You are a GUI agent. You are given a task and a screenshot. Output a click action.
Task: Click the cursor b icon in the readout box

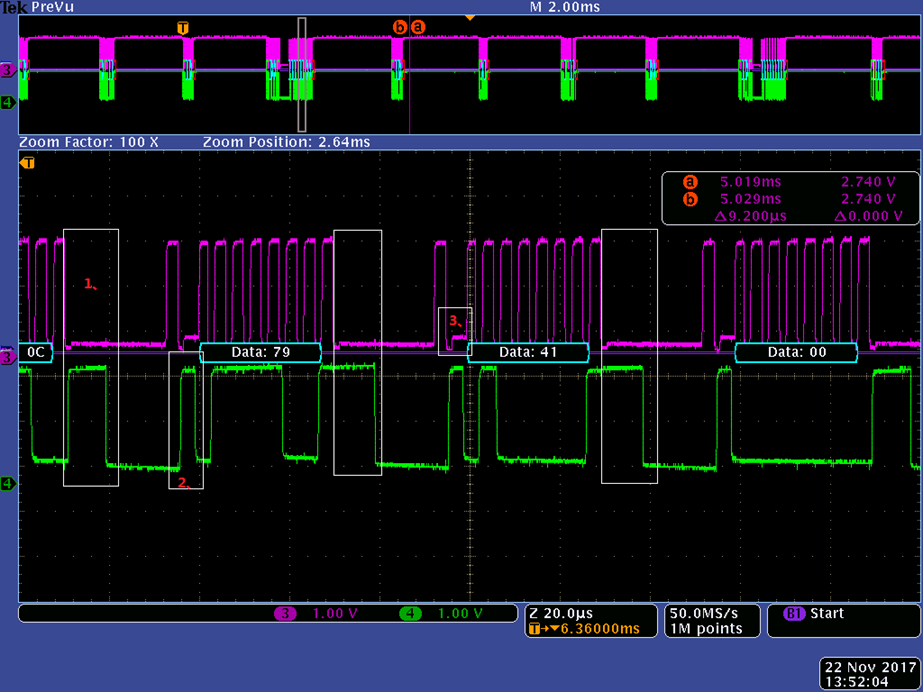tap(689, 199)
